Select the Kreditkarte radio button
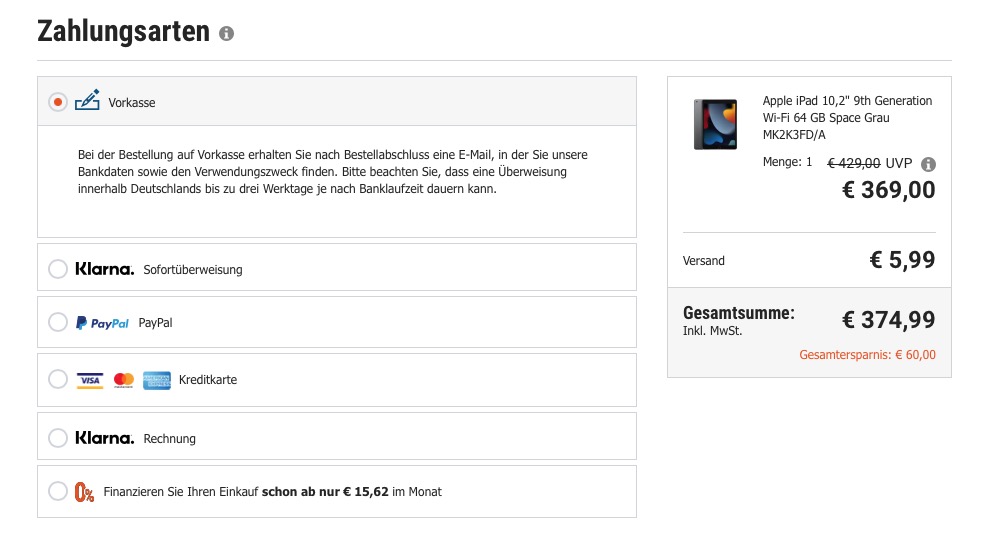This screenshot has width=985, height=549. coord(58,379)
